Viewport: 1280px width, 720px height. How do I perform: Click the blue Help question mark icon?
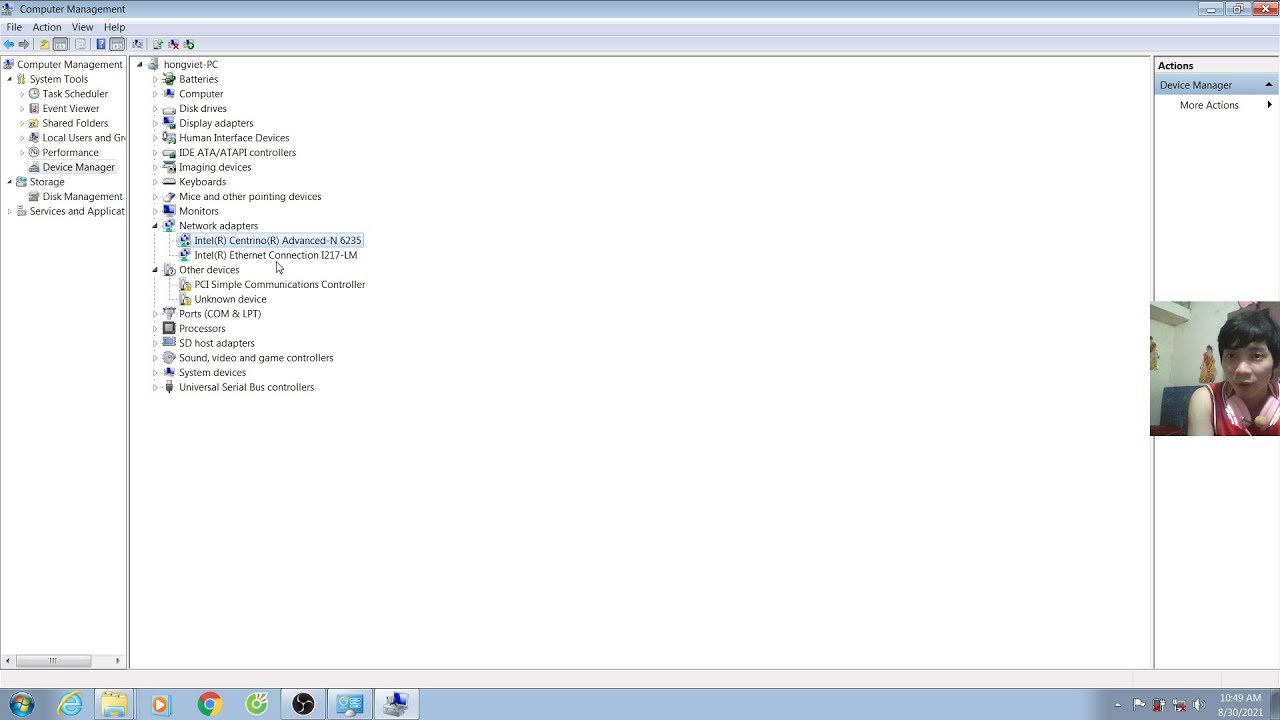tap(101, 44)
